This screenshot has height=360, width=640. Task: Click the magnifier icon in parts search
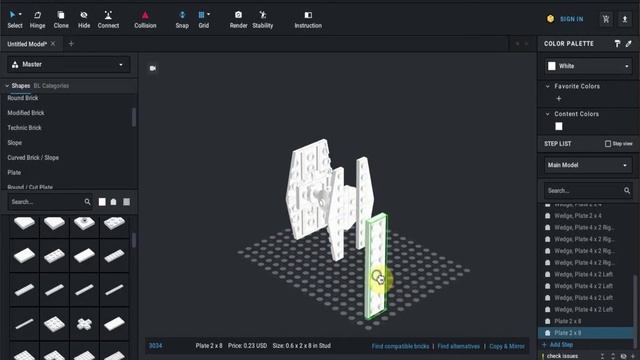click(x=87, y=202)
